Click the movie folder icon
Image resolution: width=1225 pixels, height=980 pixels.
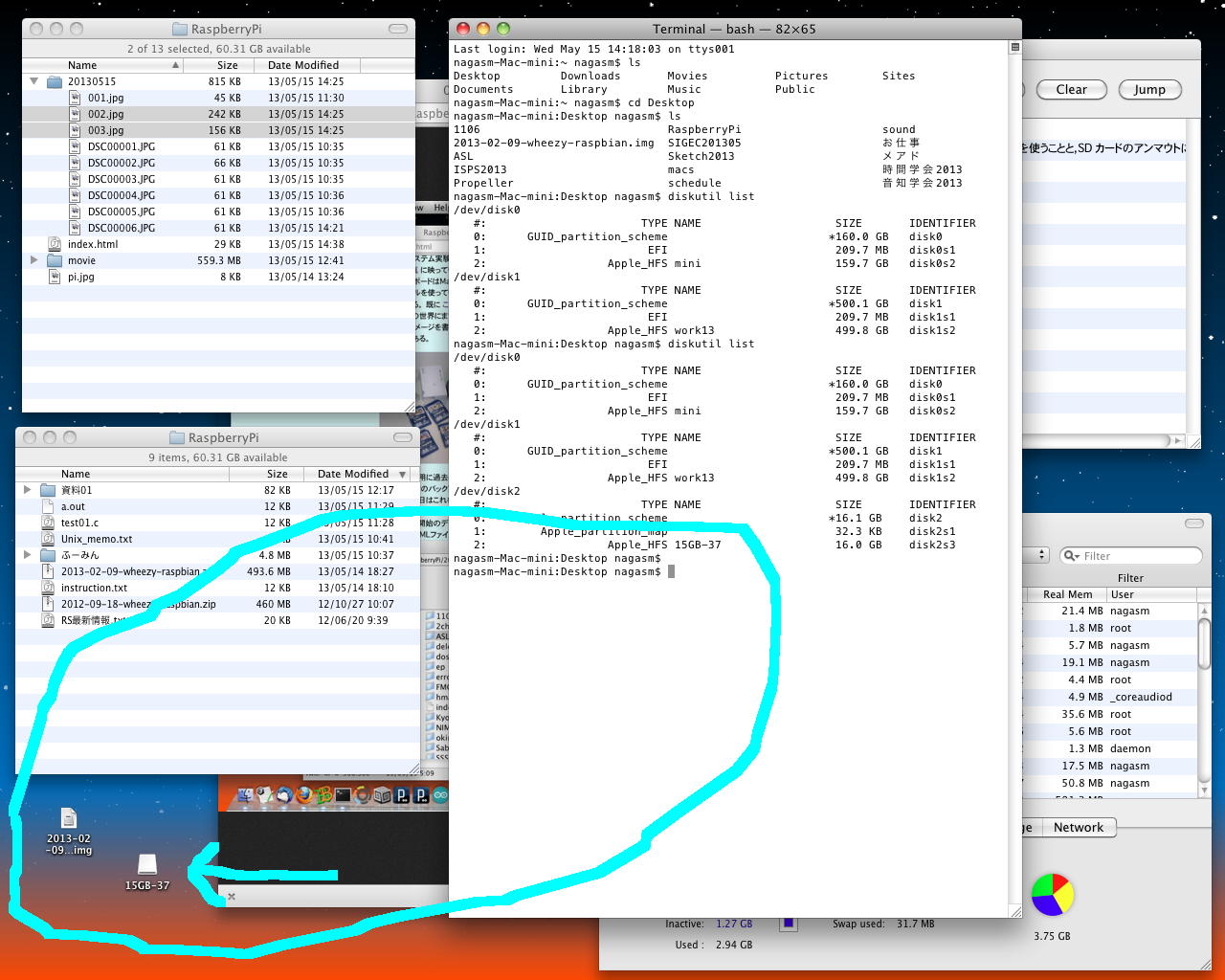pyautogui.click(x=55, y=260)
